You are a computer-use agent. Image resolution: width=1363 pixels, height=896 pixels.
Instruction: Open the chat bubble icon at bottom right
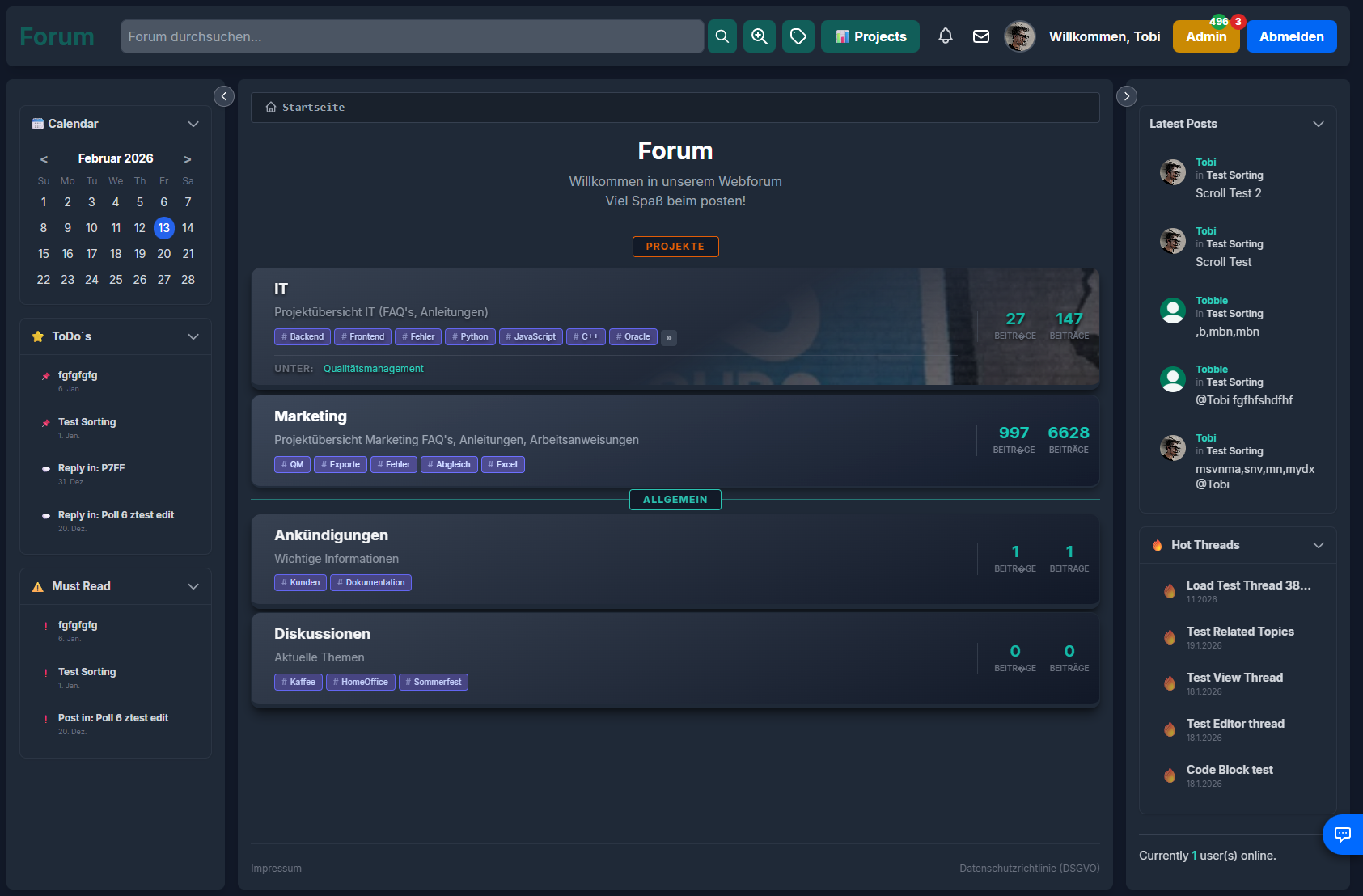(1342, 835)
